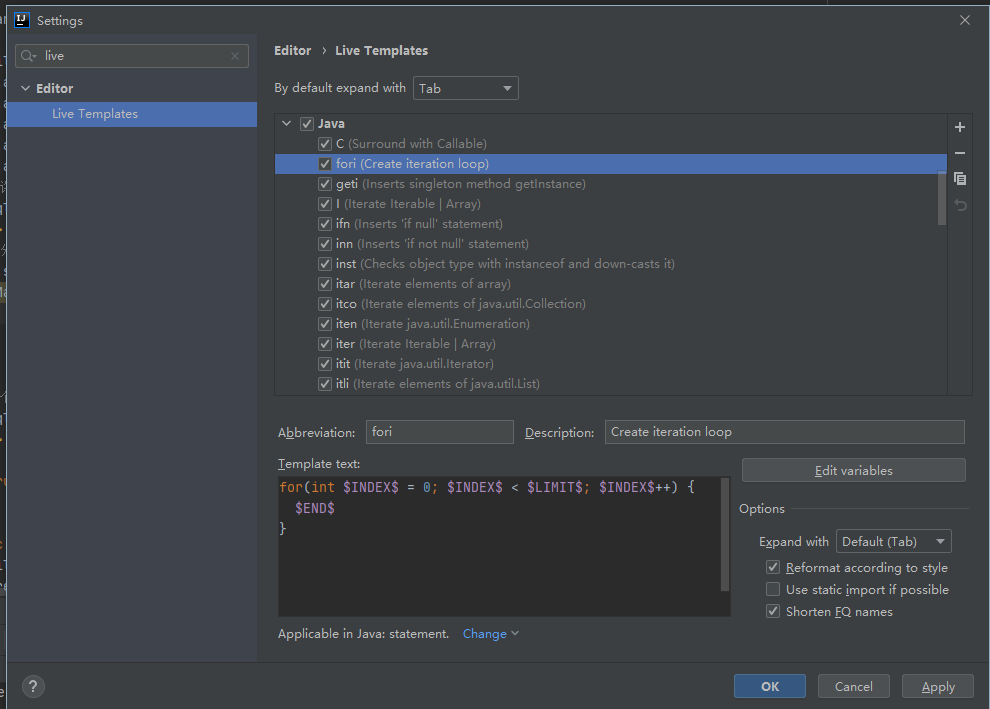Toggle the inn template checkbox
Image resolution: width=990 pixels, height=709 pixels.
pyautogui.click(x=325, y=244)
